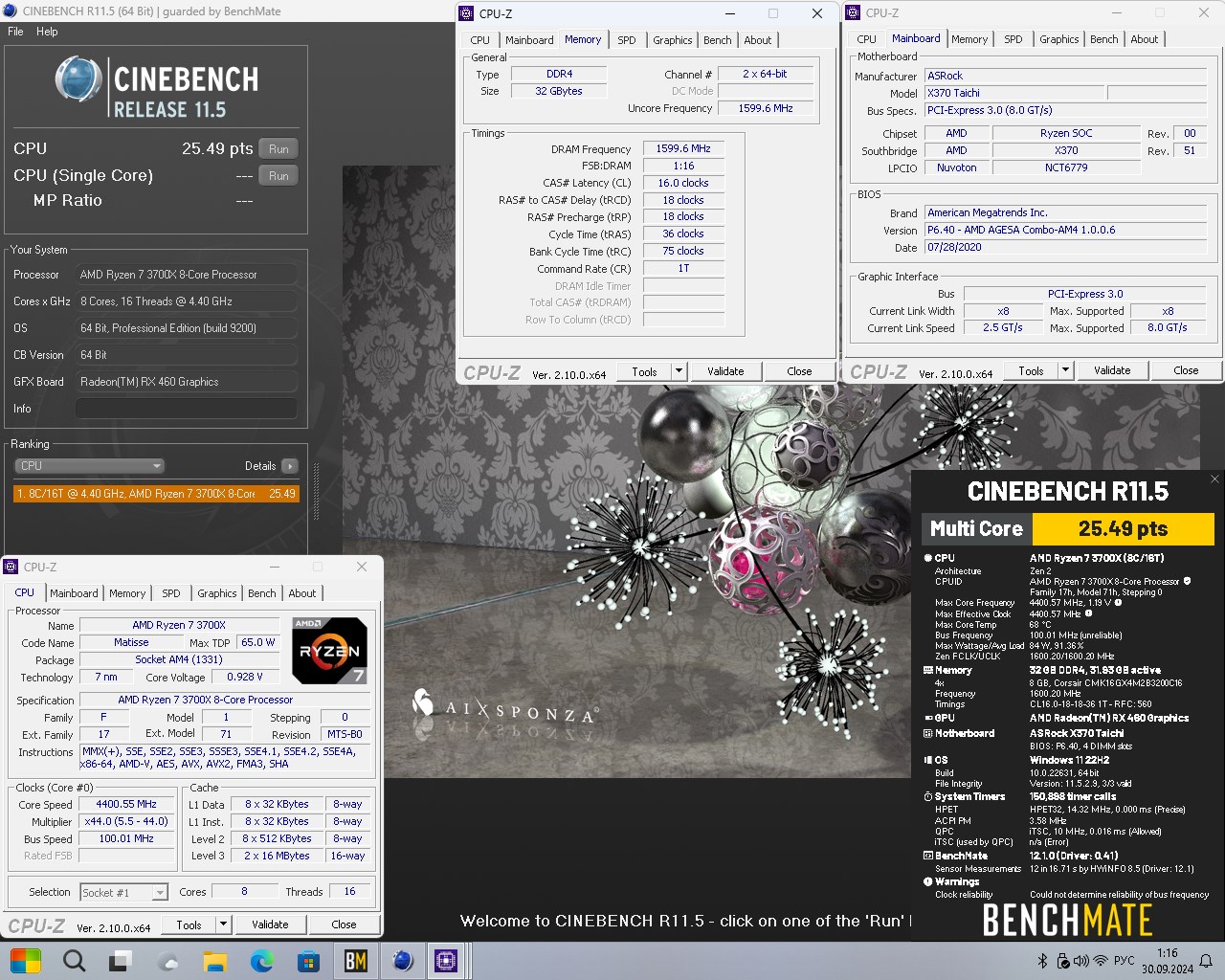
Task: Click Ranking Details arrow icon
Action: [290, 466]
